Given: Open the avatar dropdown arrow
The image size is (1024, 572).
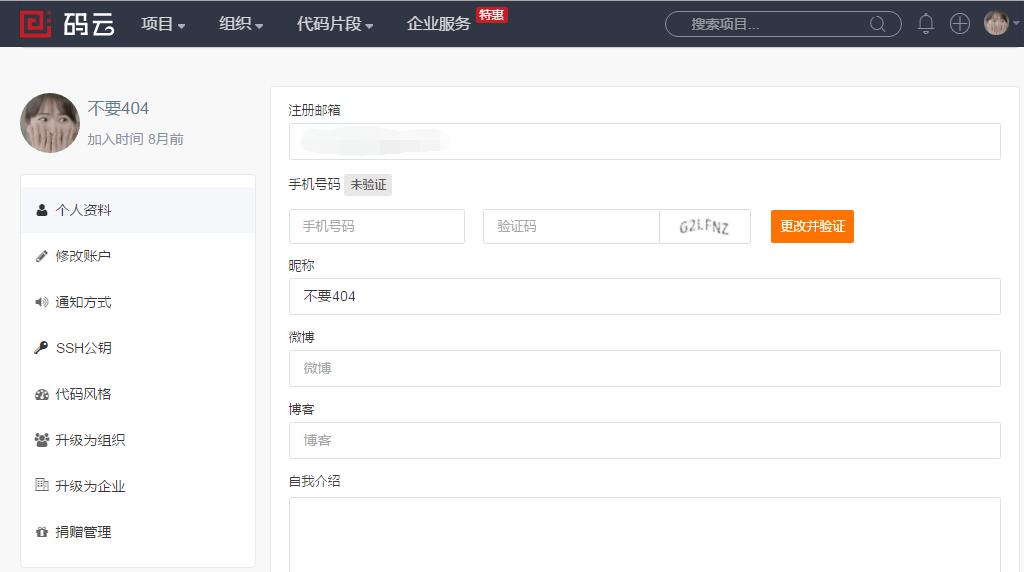Looking at the screenshot, I should 1016,24.
